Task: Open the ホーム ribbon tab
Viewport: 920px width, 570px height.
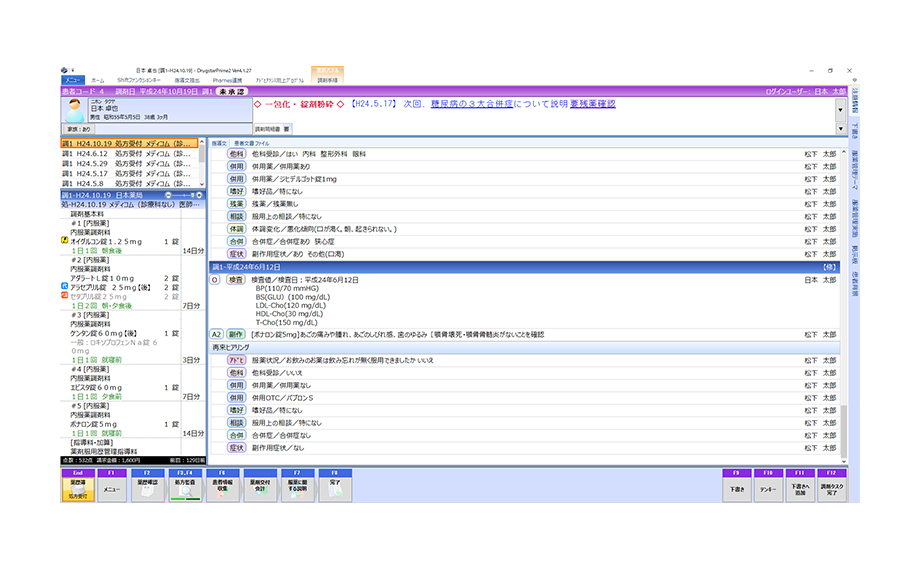Action: coord(98,79)
